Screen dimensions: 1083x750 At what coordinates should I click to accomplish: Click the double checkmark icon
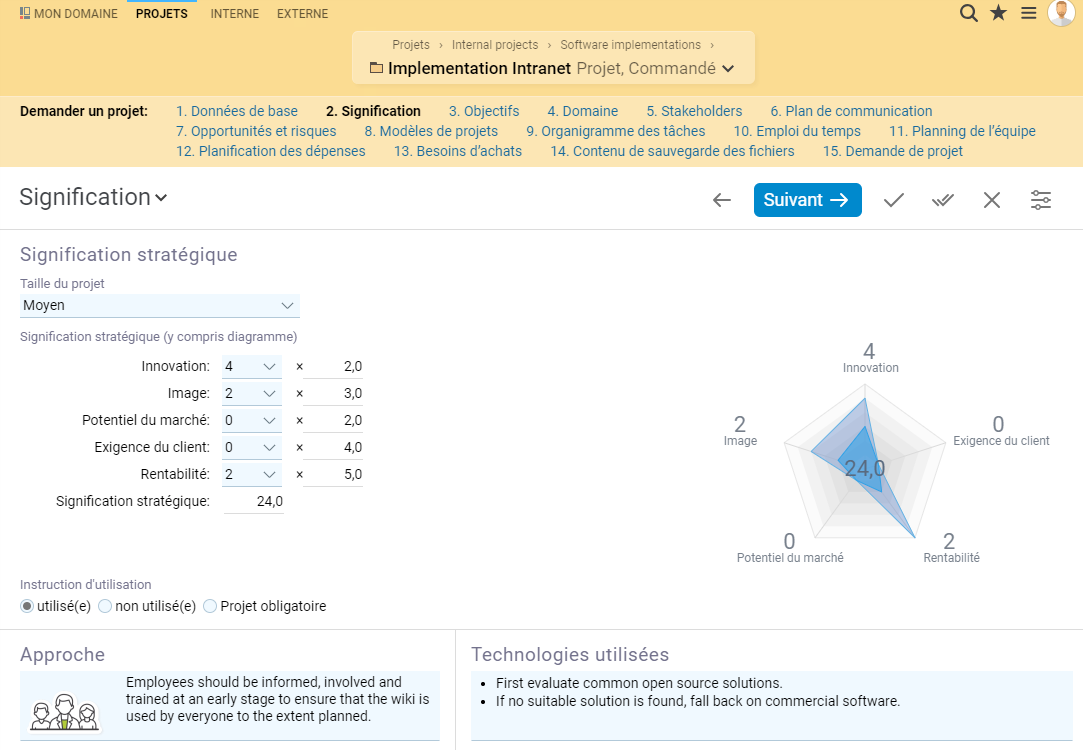(x=943, y=200)
